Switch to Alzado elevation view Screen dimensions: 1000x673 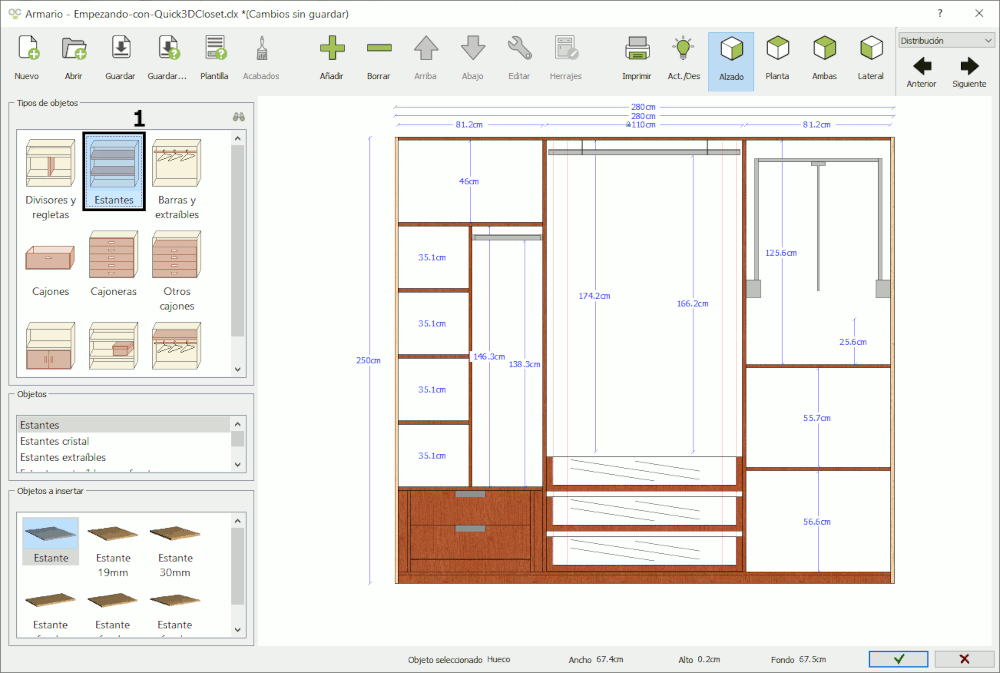731,61
